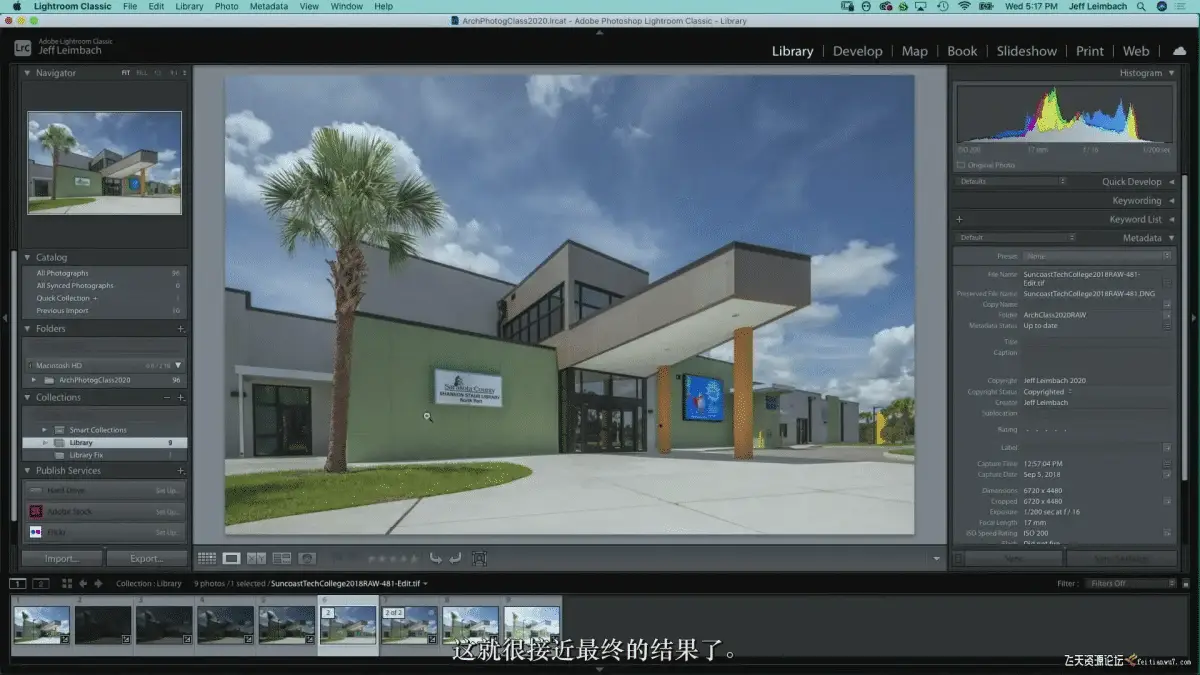This screenshot has width=1200, height=675.
Task: Add keyword with plus in Keyword List
Action: tap(959, 219)
